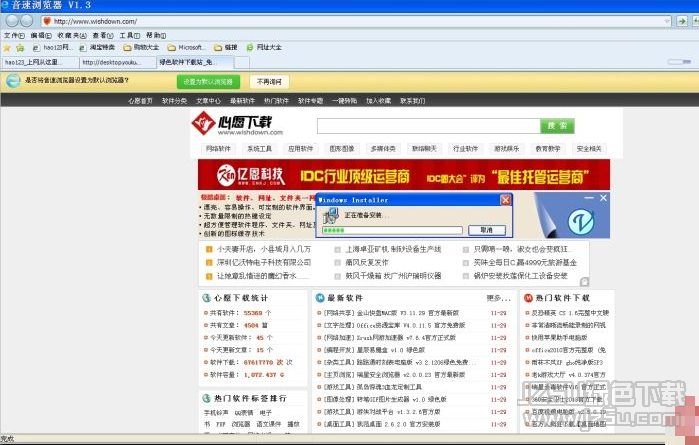The height and width of the screenshot is (445, 699).
Task: Open 热门软件 in the dark nav bar
Action: pyautogui.click(x=276, y=101)
